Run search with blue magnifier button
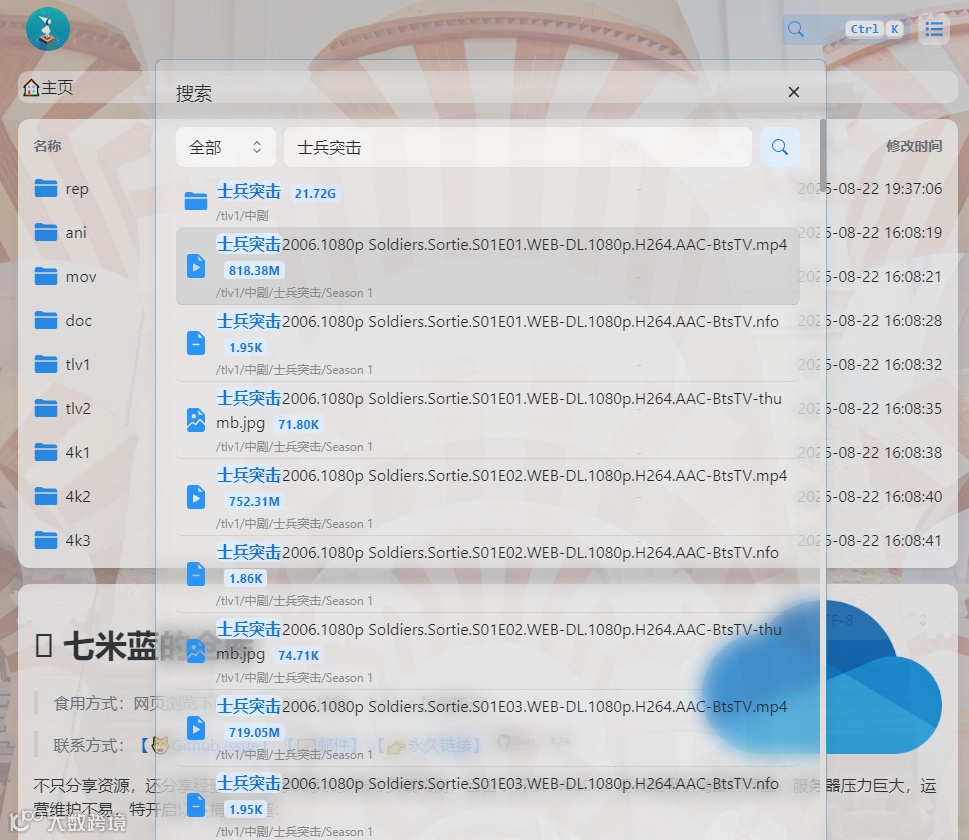The image size is (969, 840). click(x=779, y=147)
